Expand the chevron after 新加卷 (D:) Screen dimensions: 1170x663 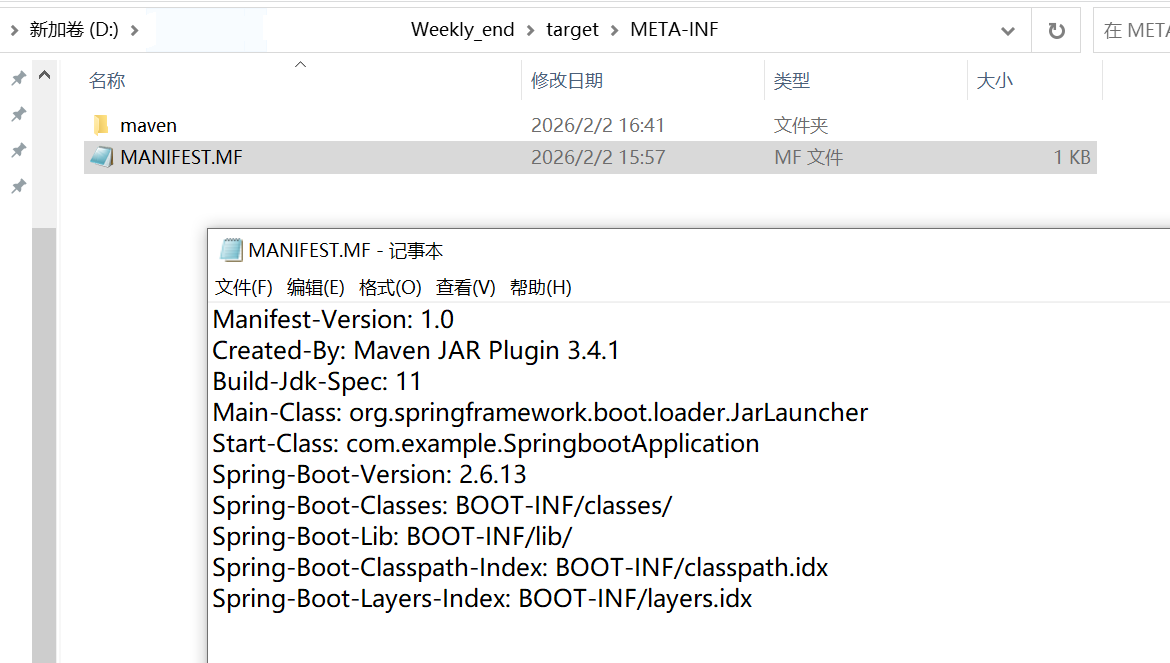(x=134, y=31)
